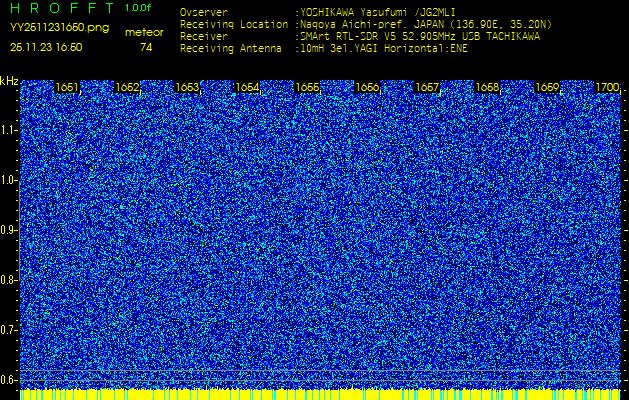This screenshot has width=629, height=400.
Task: Click the meteor label
Action: click(144, 33)
